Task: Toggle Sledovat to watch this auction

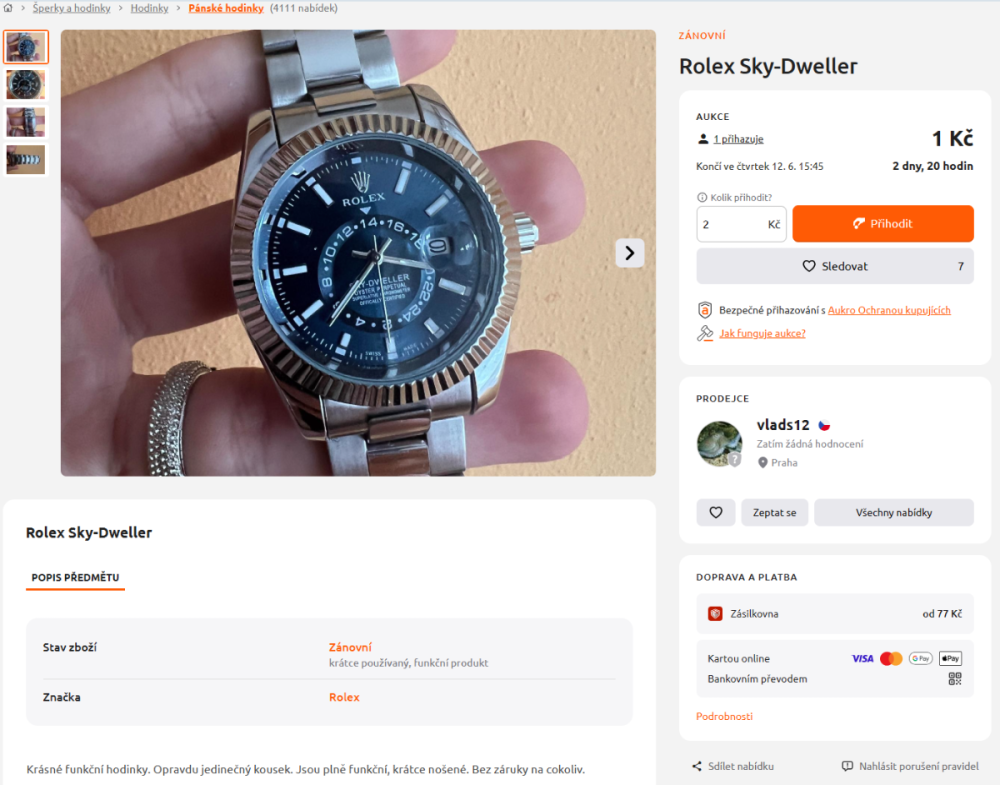Action: pos(835,267)
